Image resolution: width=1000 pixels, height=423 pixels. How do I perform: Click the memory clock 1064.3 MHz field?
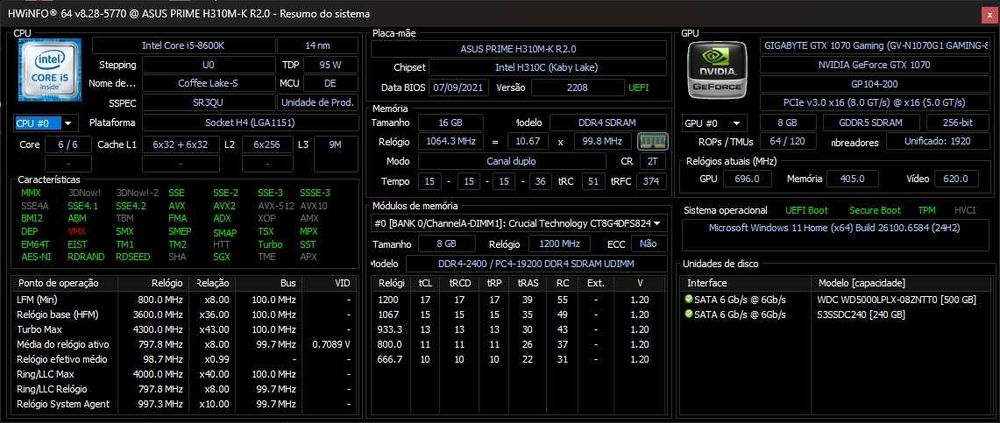[x=451, y=142]
